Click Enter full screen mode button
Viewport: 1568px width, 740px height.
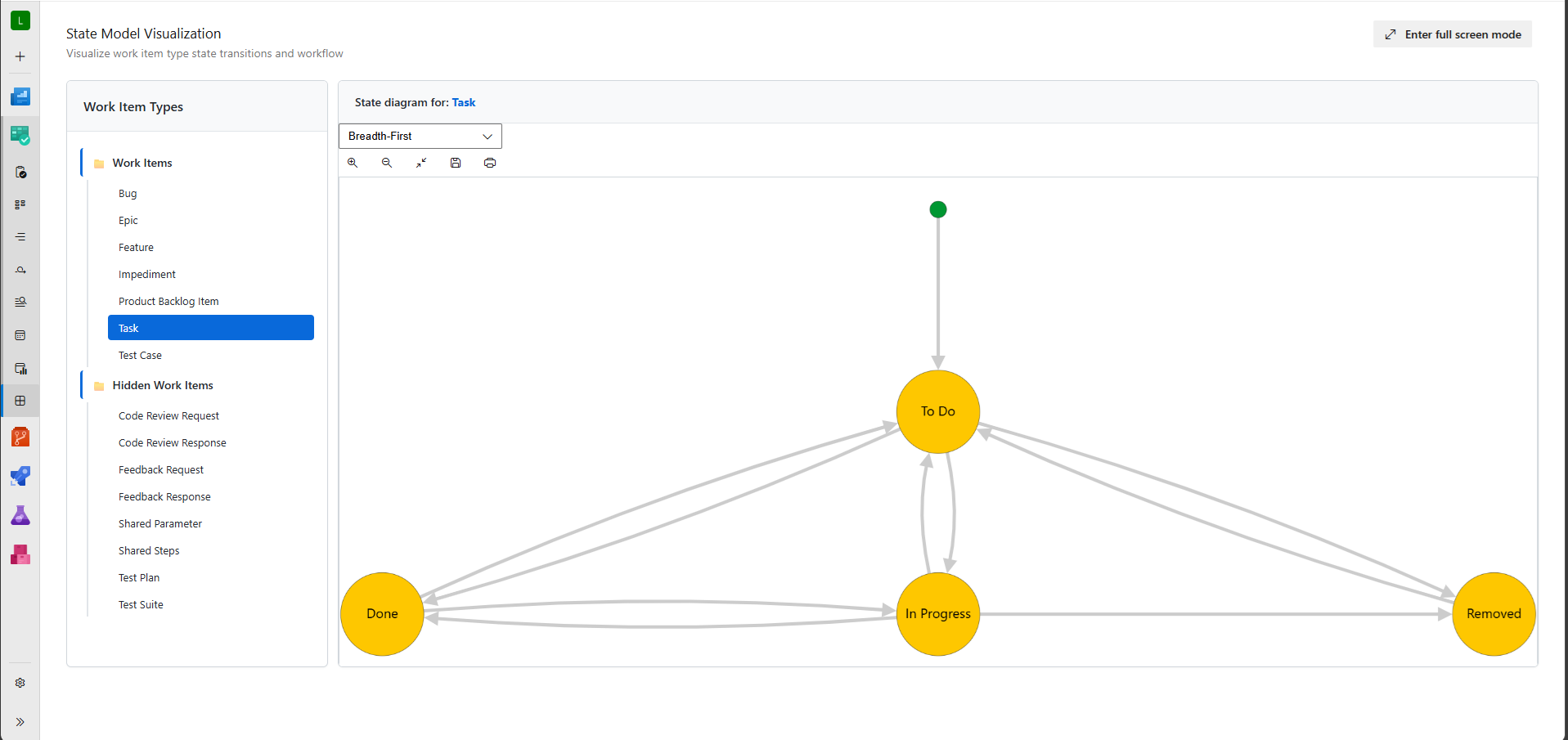1452,34
